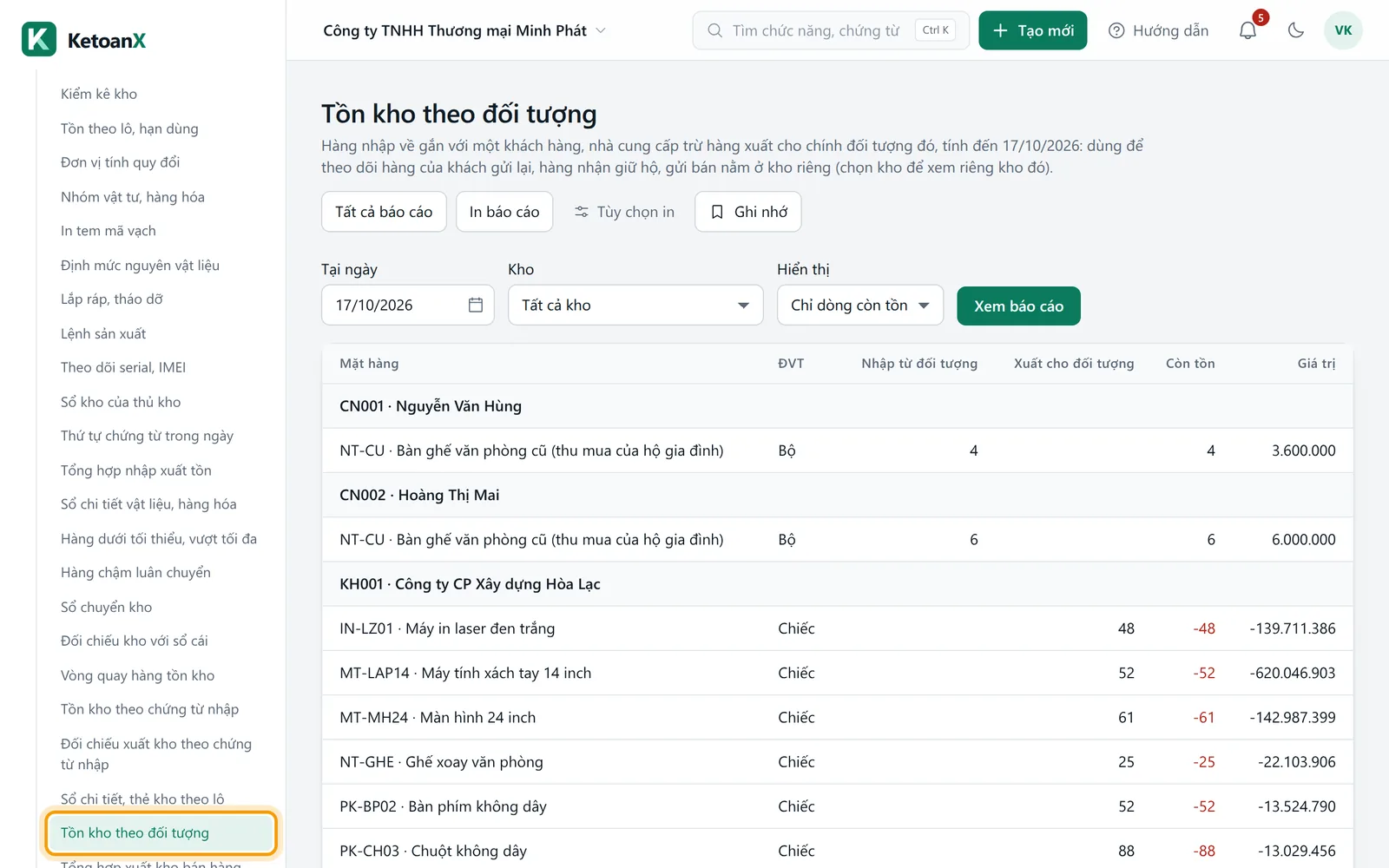Click Giá trị column header
Viewport: 1389px width, 868px height.
(x=1316, y=364)
